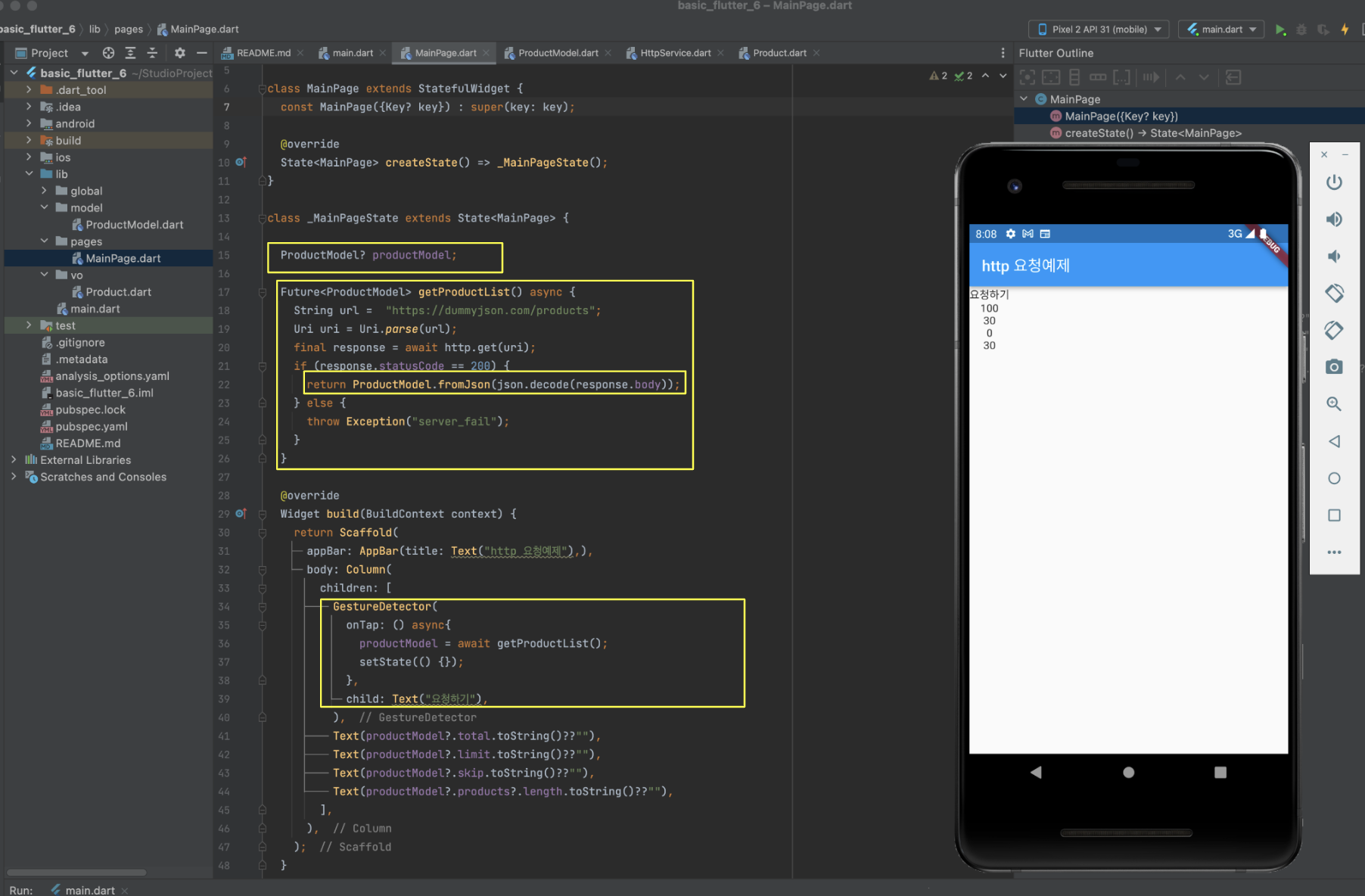Viewport: 1365px width, 896px height.
Task: Click emulator sidebar overview square
Action: (1334, 515)
